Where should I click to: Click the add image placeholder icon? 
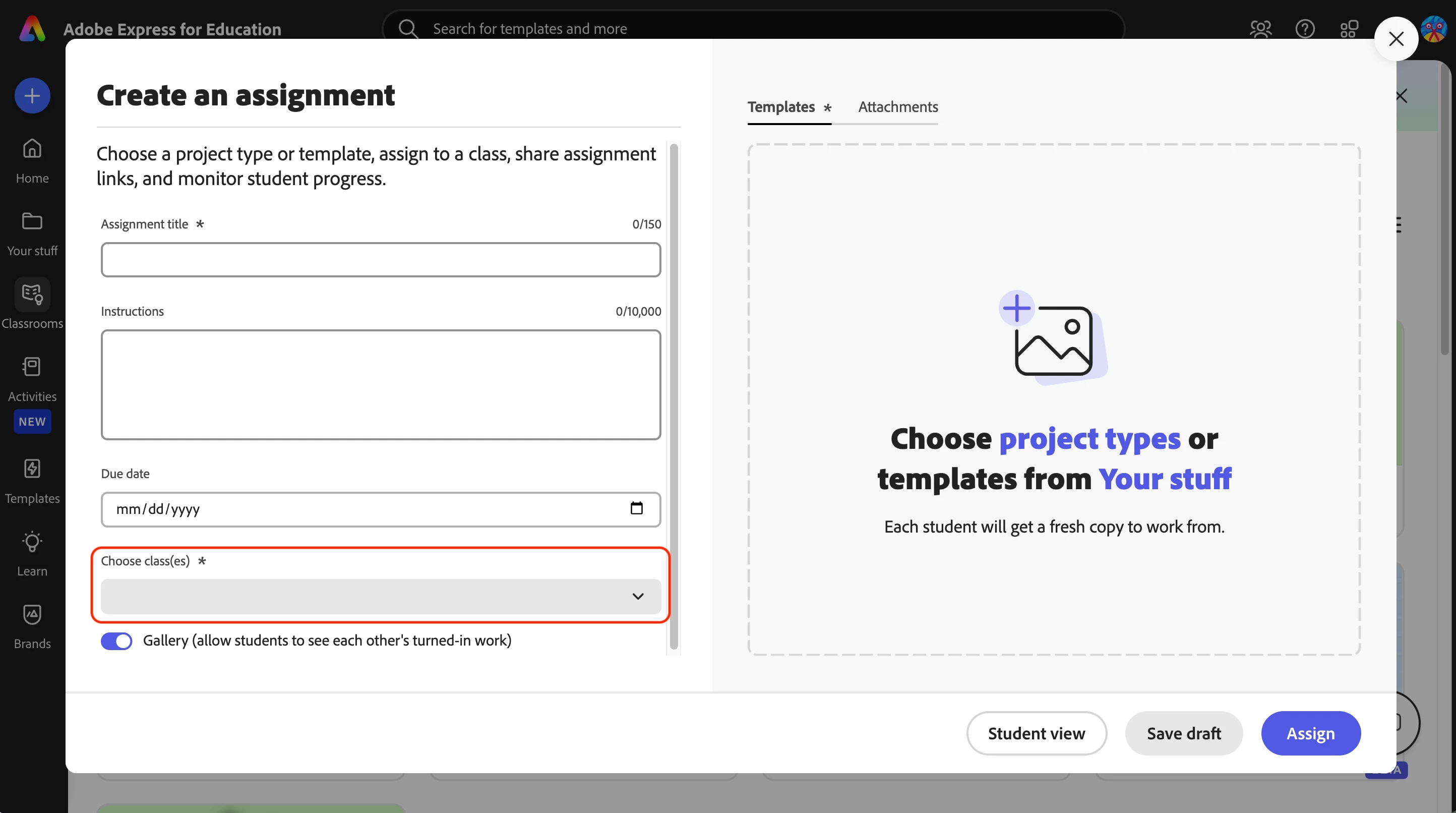point(1054,338)
